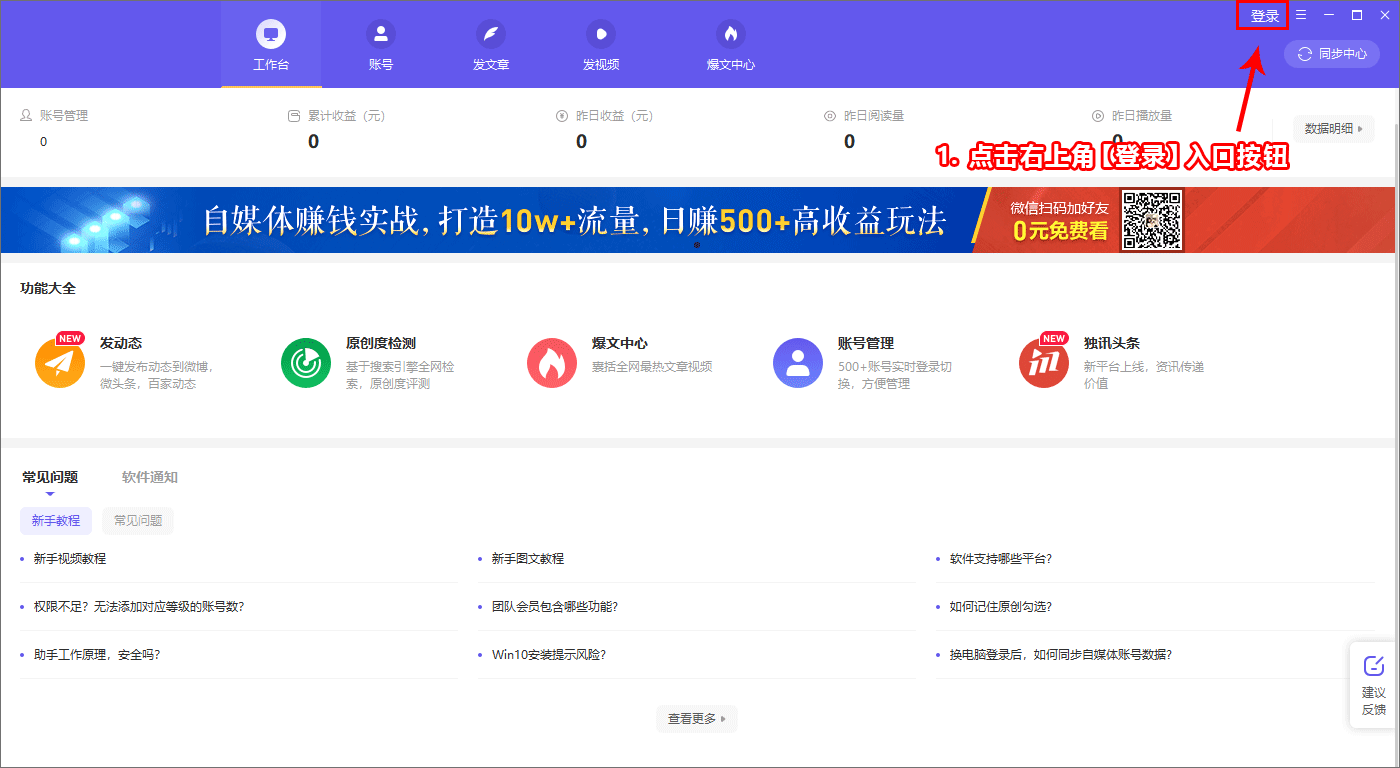Open the 建议反馈 feedback panel
1400x768 pixels.
pyautogui.click(x=1374, y=688)
